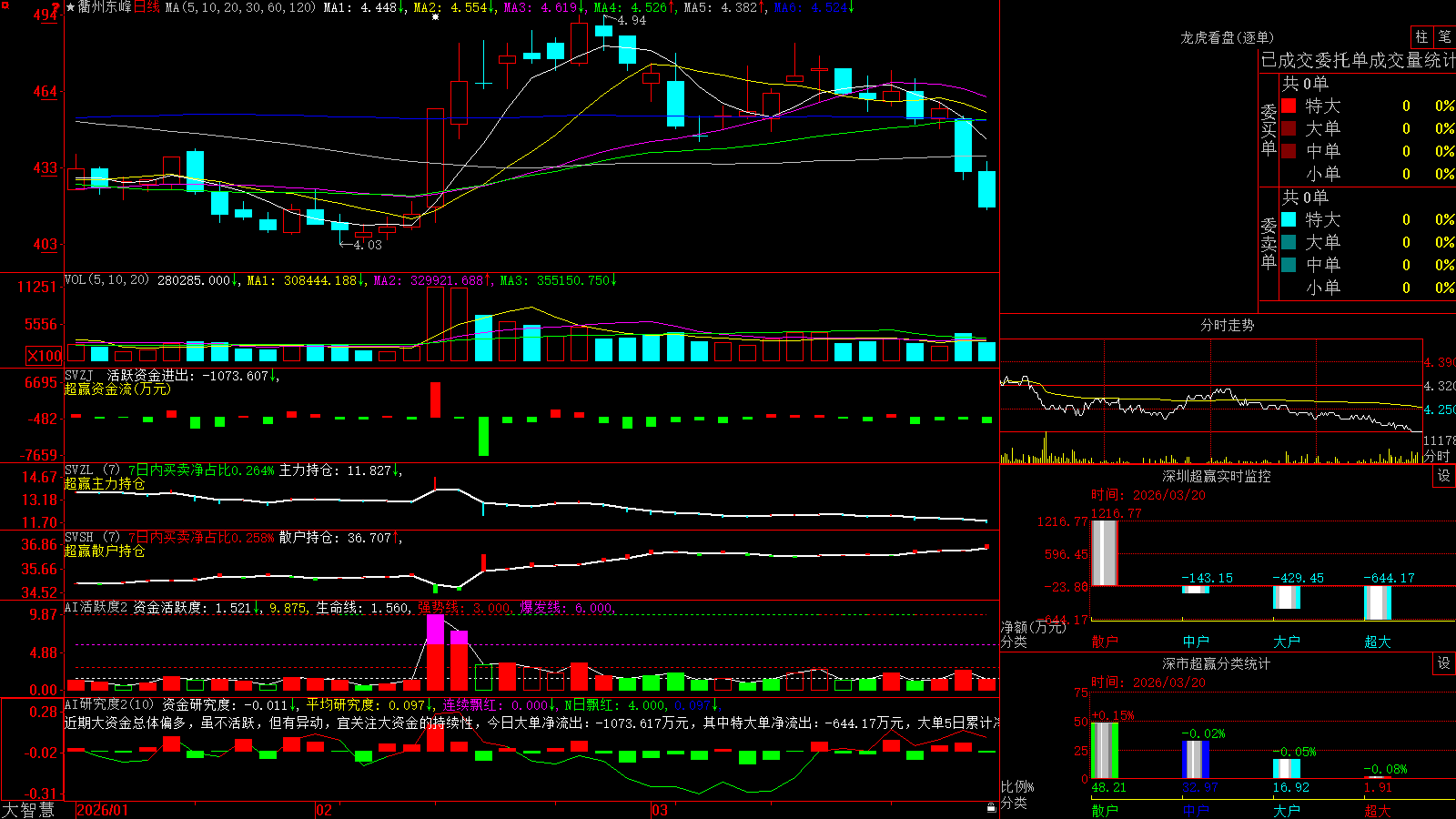Click the blue 中户 bar showing 32.97
The height and width of the screenshot is (819, 1456).
pyautogui.click(x=1195, y=760)
